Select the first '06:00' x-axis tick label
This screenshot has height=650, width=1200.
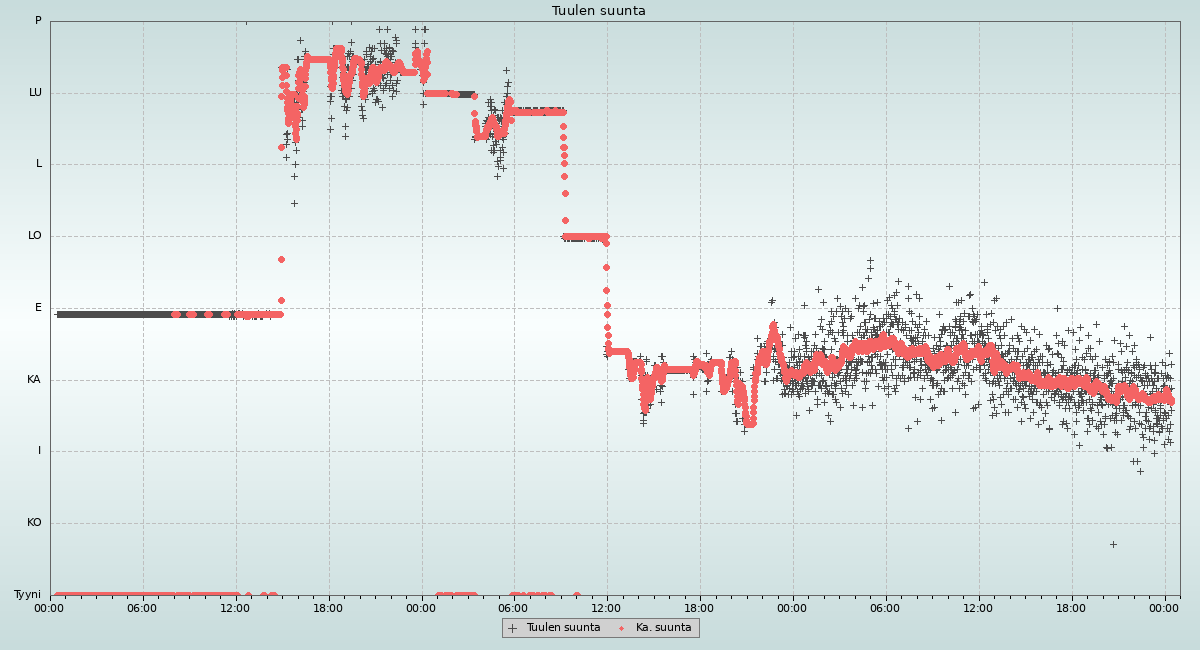click(x=143, y=608)
